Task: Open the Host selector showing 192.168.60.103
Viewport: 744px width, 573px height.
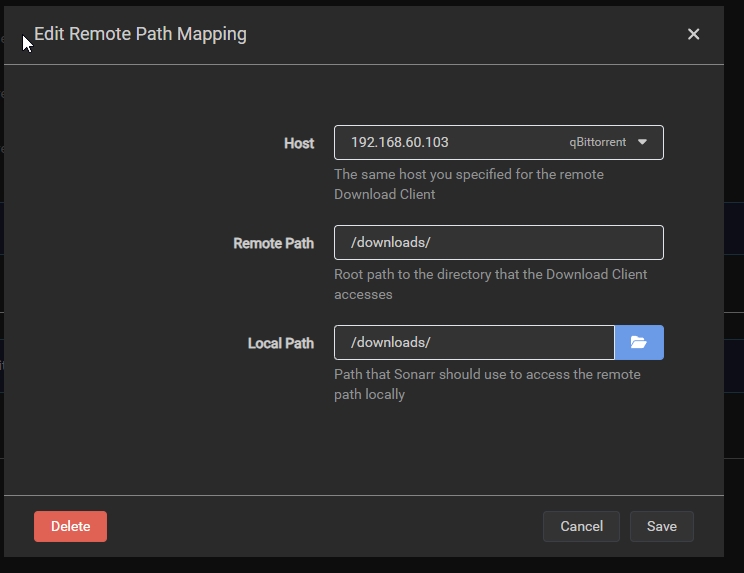Action: [450, 143]
